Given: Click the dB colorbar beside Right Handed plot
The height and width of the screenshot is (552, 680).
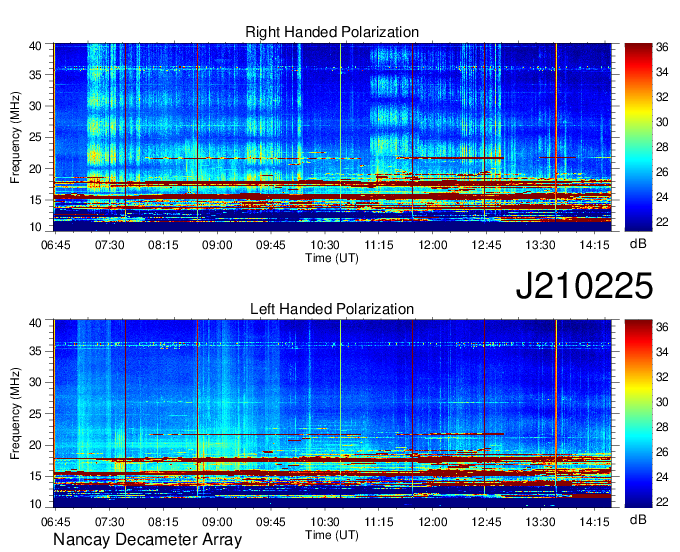Looking at the screenshot, I should tap(638, 137).
